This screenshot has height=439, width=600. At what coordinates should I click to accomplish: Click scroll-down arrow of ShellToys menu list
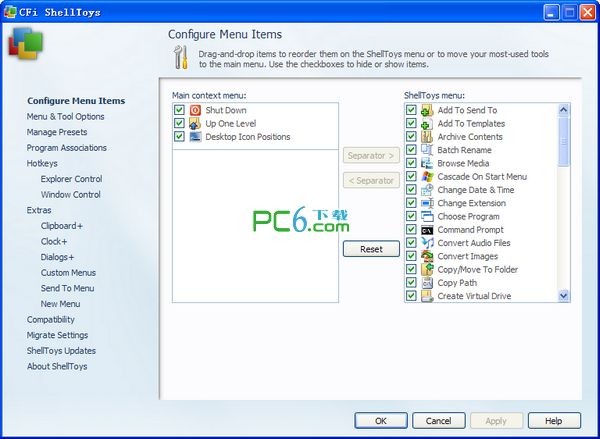click(564, 295)
